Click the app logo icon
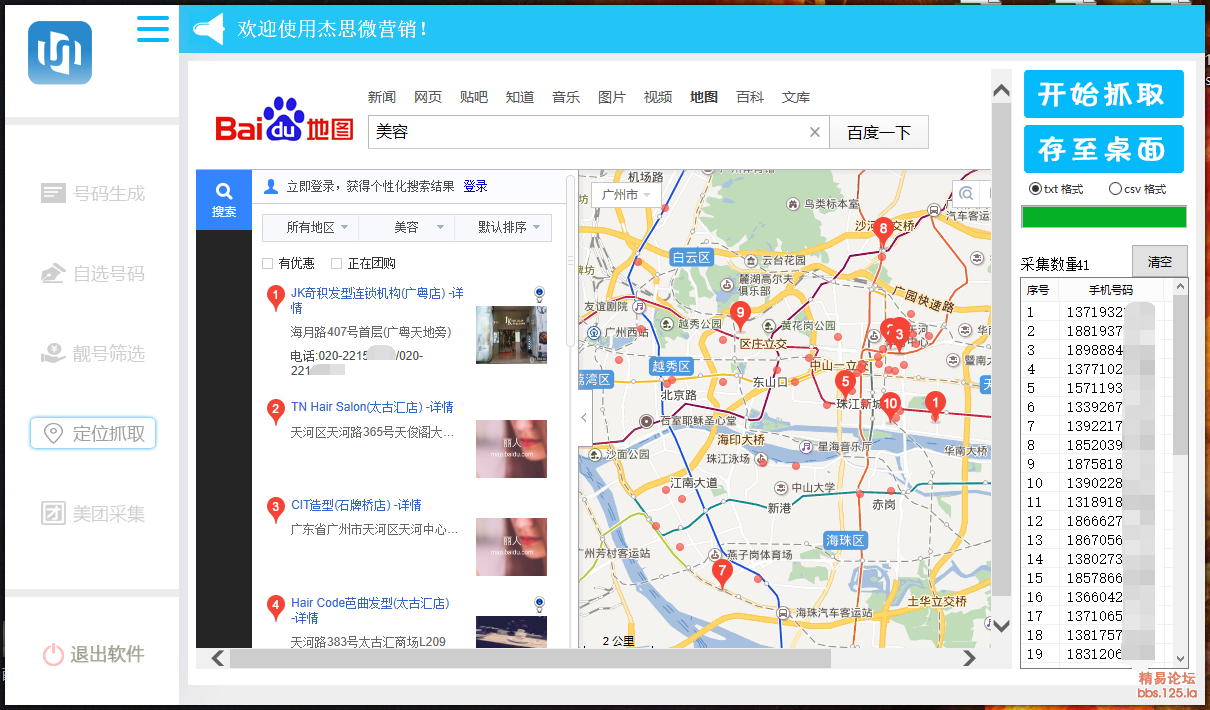This screenshot has height=710, width=1210. pos(60,53)
